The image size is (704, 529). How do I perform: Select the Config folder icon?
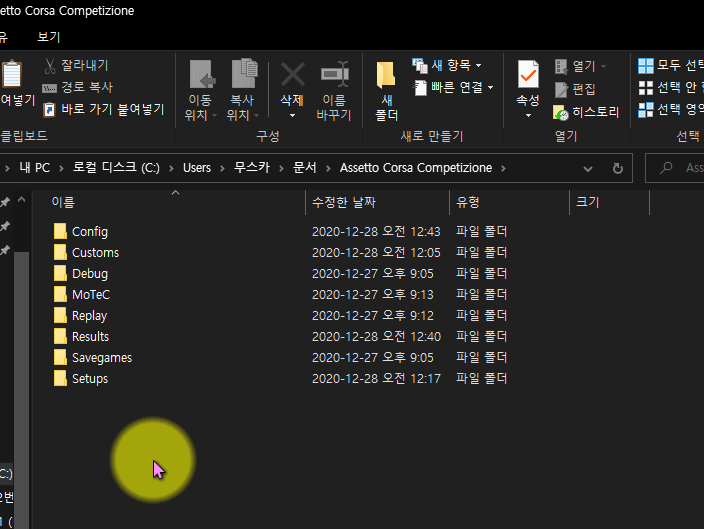click(x=60, y=231)
